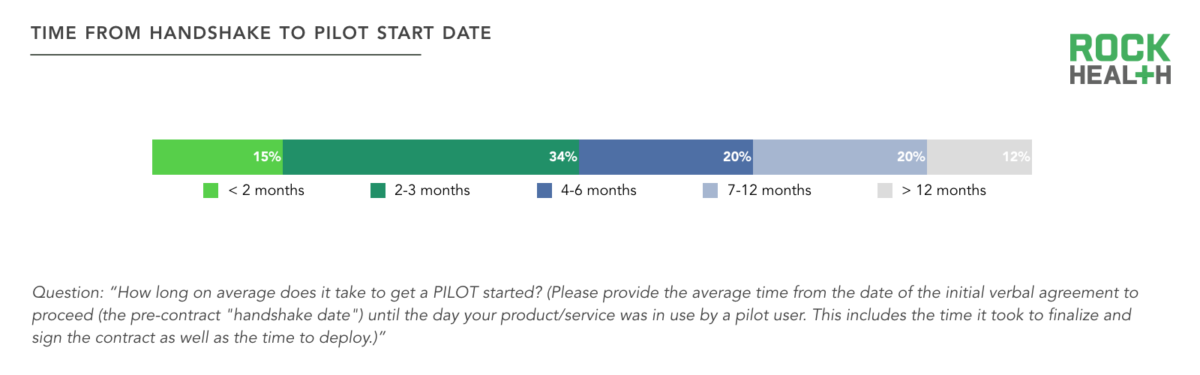Select the gray > 12 months legend swatch
The image size is (1200, 375).
coord(885,191)
